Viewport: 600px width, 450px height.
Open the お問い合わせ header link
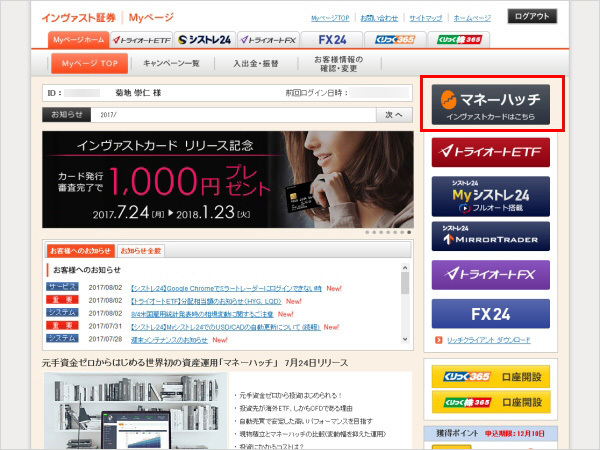click(379, 18)
